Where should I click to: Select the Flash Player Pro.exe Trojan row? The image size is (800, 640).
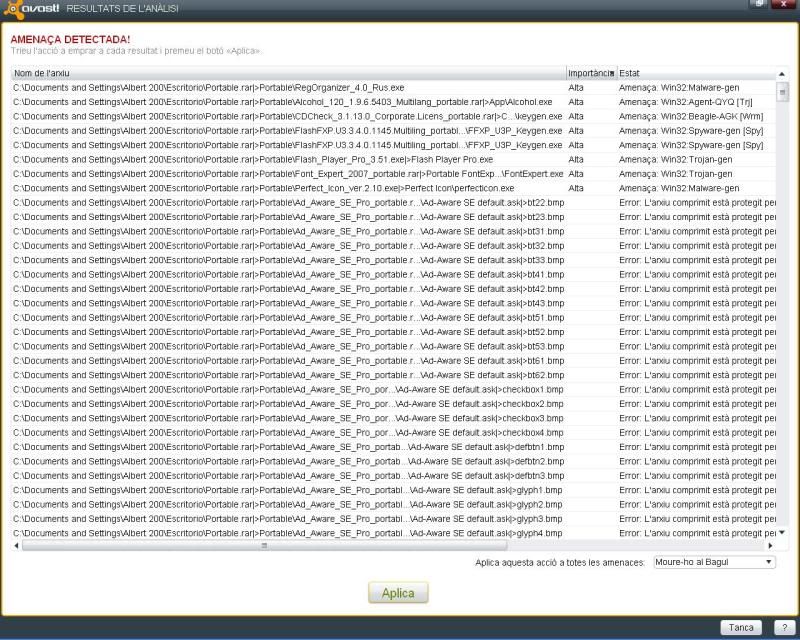click(288, 159)
